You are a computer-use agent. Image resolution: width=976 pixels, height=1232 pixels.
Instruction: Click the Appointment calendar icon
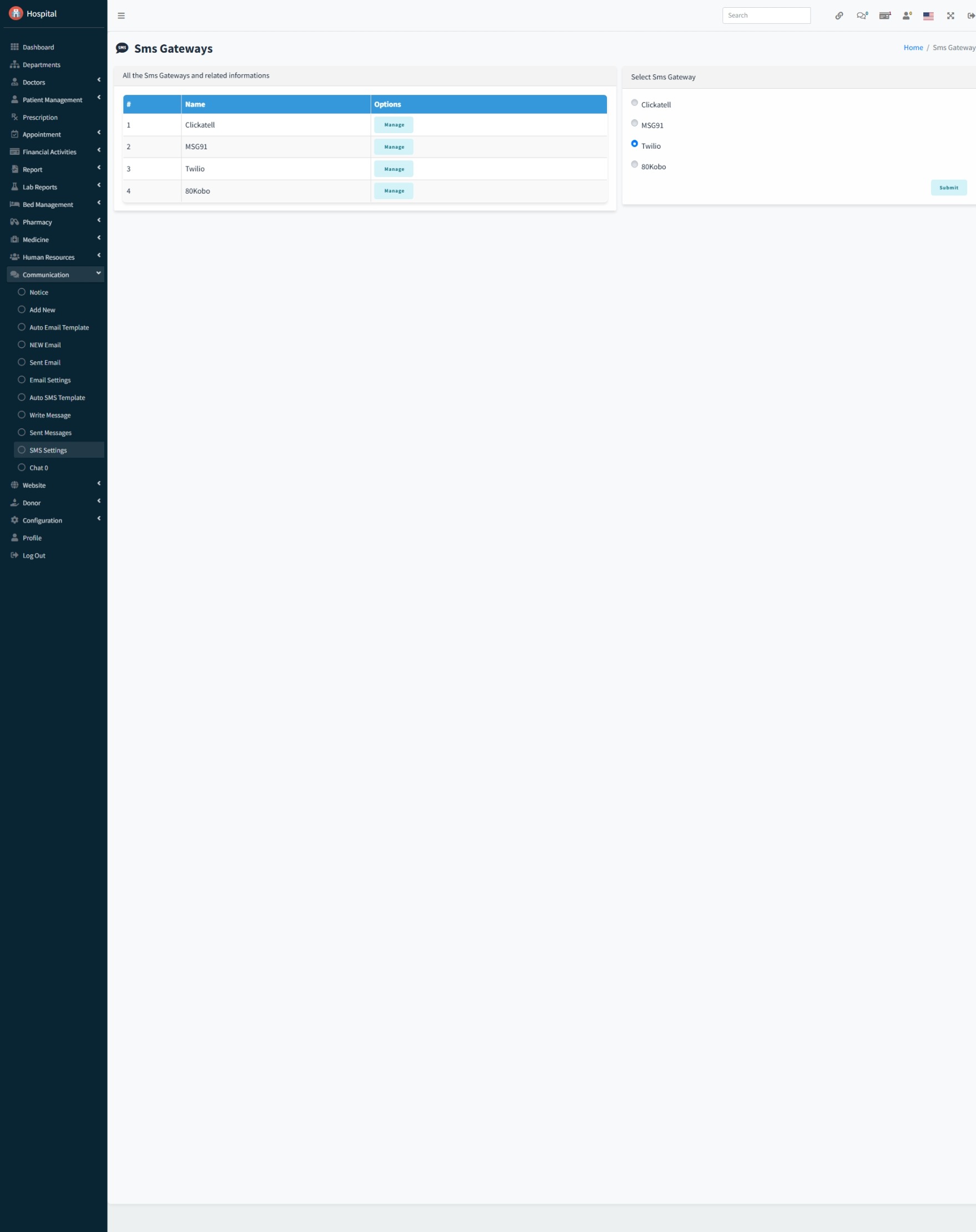click(x=15, y=134)
